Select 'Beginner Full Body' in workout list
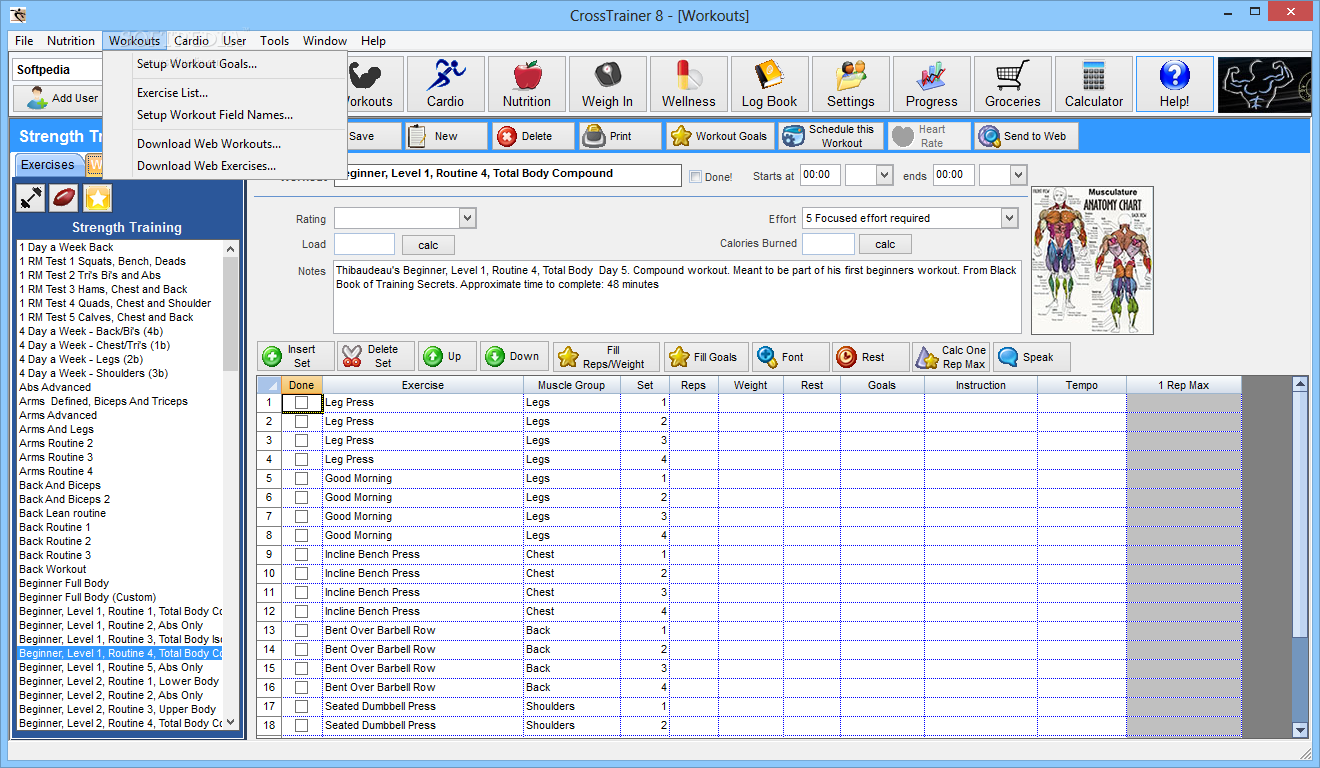 [x=64, y=583]
